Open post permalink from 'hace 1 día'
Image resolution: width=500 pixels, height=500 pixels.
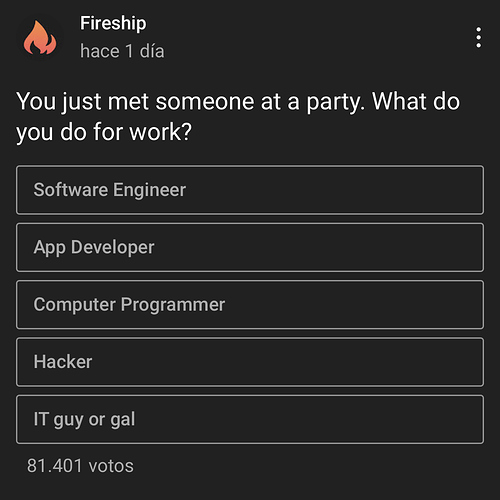pos(122,51)
